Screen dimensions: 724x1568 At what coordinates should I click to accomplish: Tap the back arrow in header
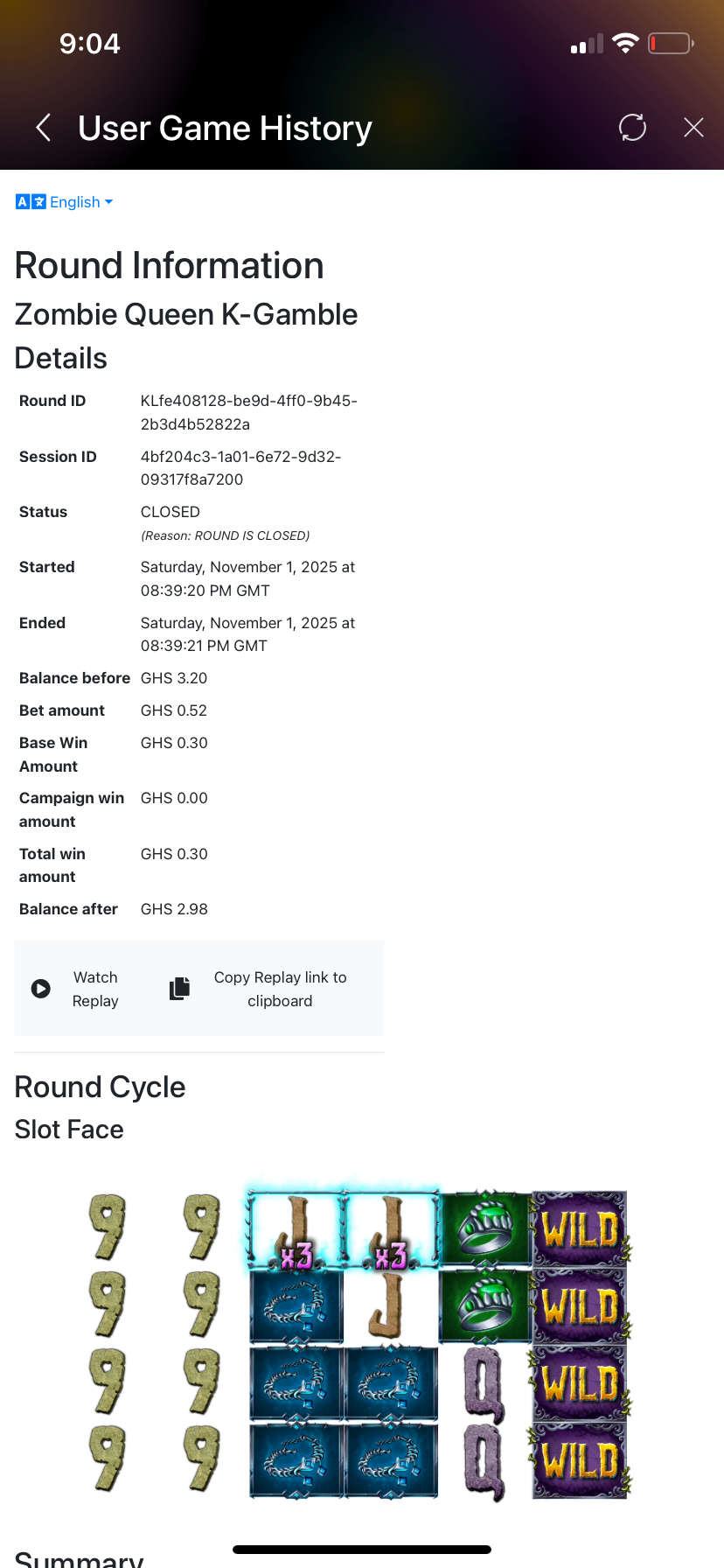pos(43,128)
